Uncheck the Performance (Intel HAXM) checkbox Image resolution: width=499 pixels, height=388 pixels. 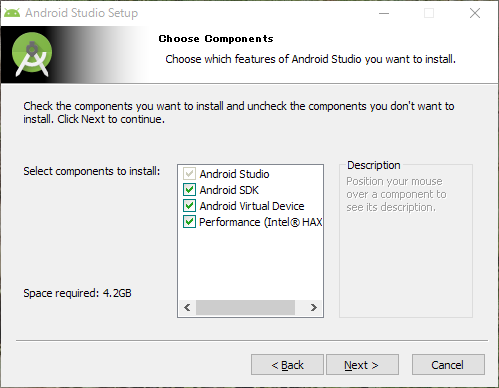pos(189,222)
